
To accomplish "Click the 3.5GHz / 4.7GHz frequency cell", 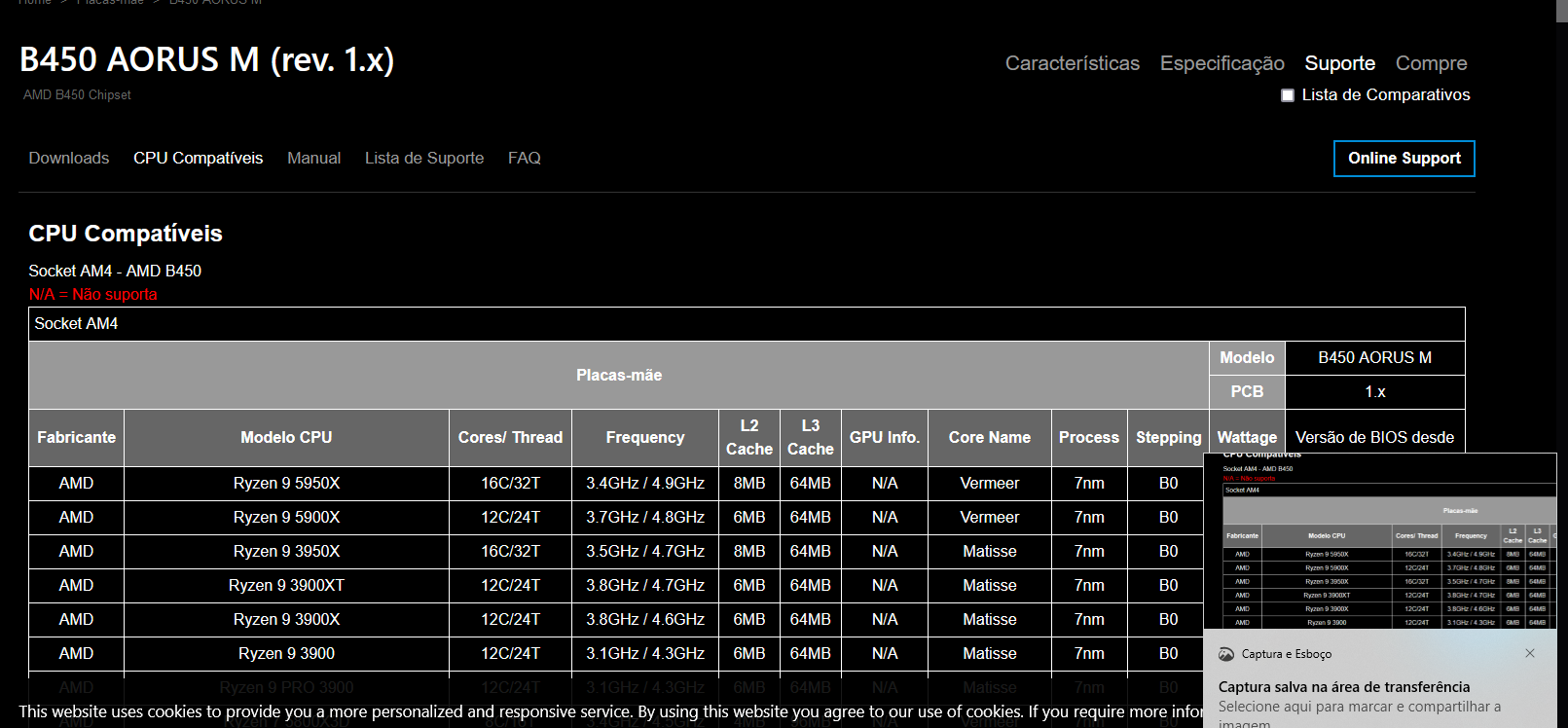I will tap(644, 552).
